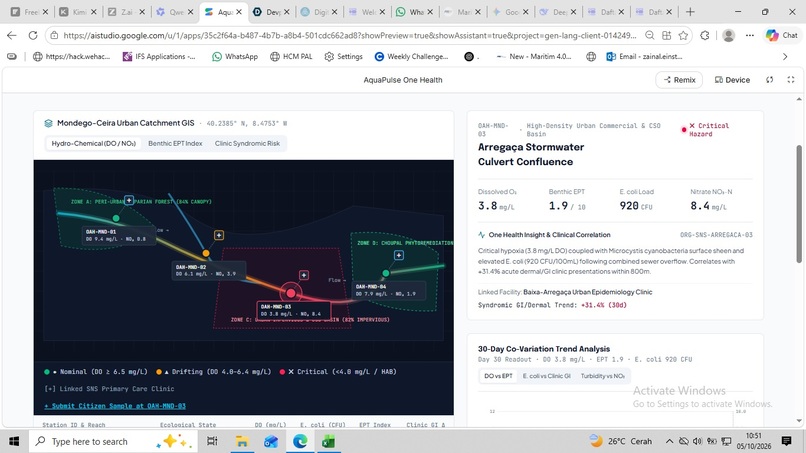Screen dimensions: 806x453
Task: Open the Settings bookmark
Action: [343, 57]
